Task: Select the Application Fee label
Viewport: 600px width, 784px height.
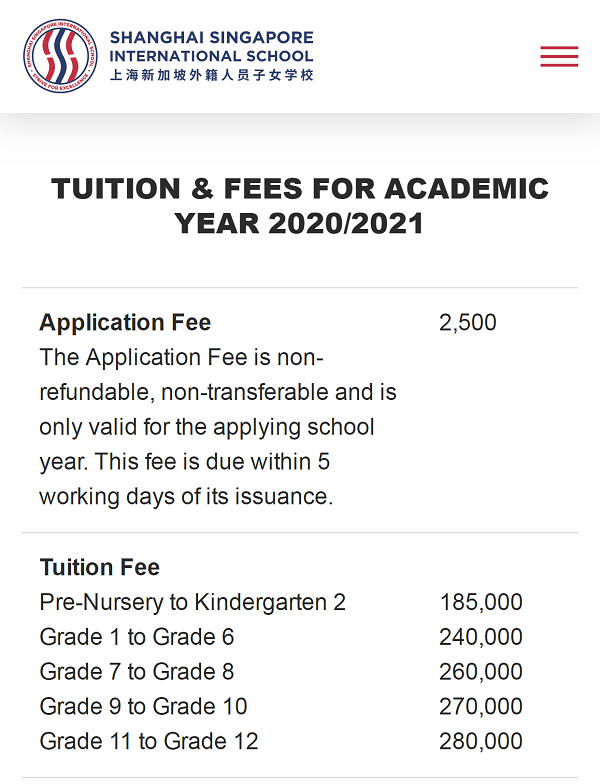Action: [x=125, y=322]
